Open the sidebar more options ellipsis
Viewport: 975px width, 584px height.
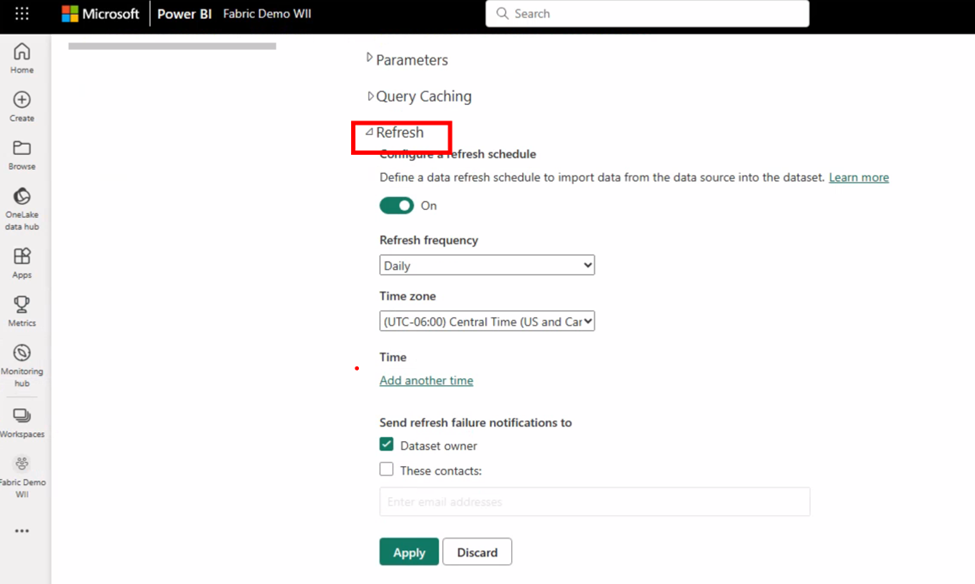click(22, 531)
